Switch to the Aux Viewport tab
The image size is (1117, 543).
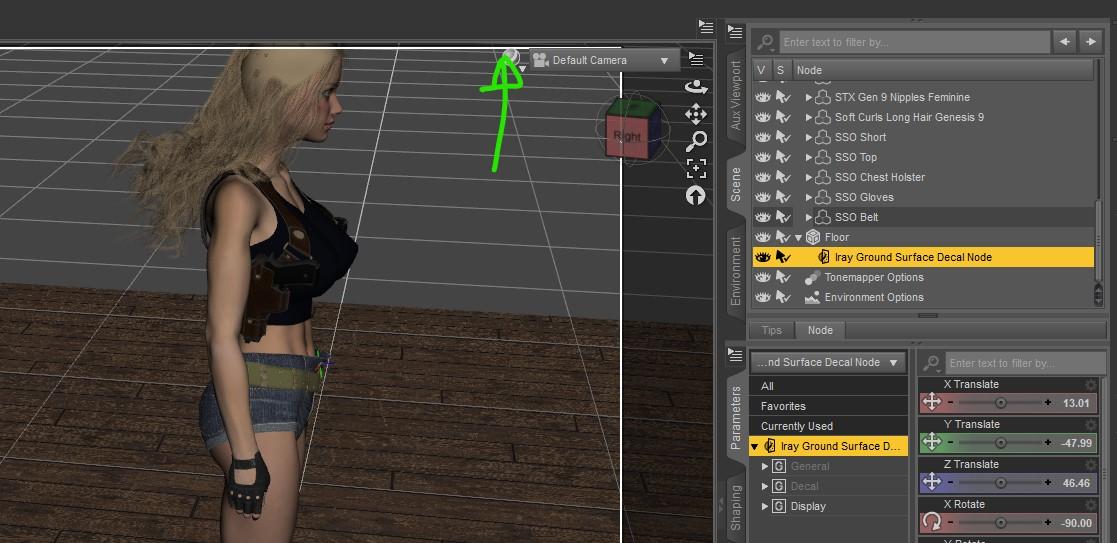coord(736,95)
